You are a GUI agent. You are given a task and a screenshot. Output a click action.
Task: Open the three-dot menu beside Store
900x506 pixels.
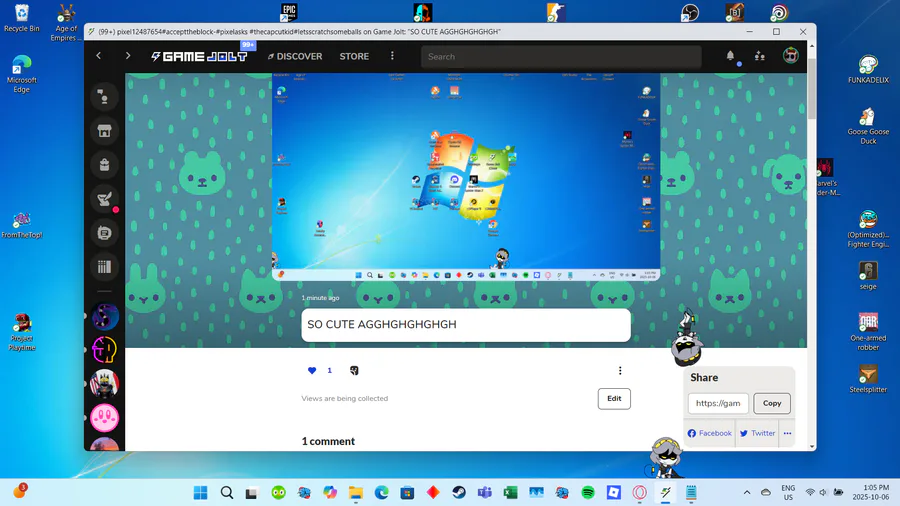[x=393, y=56]
